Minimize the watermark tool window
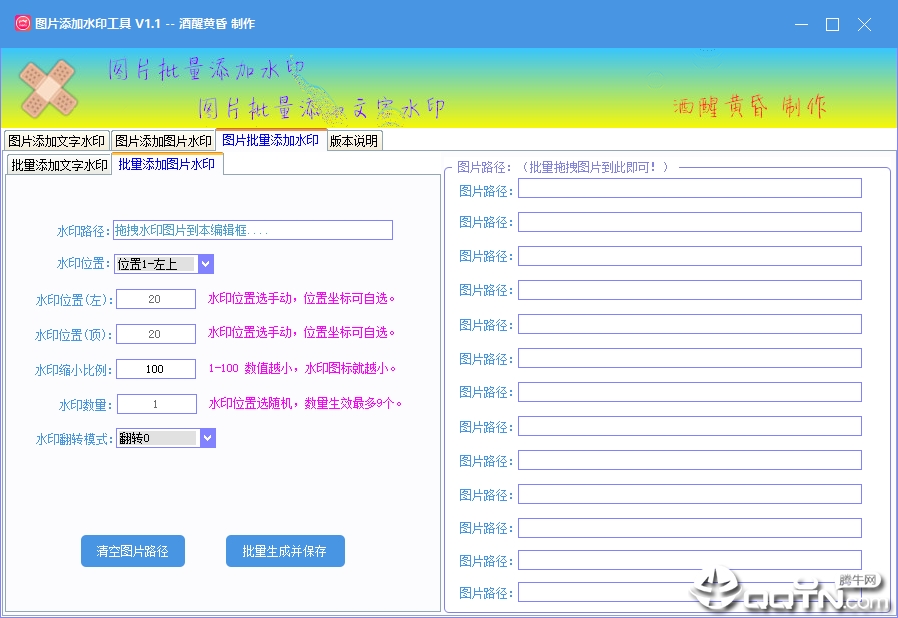Viewport: 898px width, 618px height. [800, 24]
